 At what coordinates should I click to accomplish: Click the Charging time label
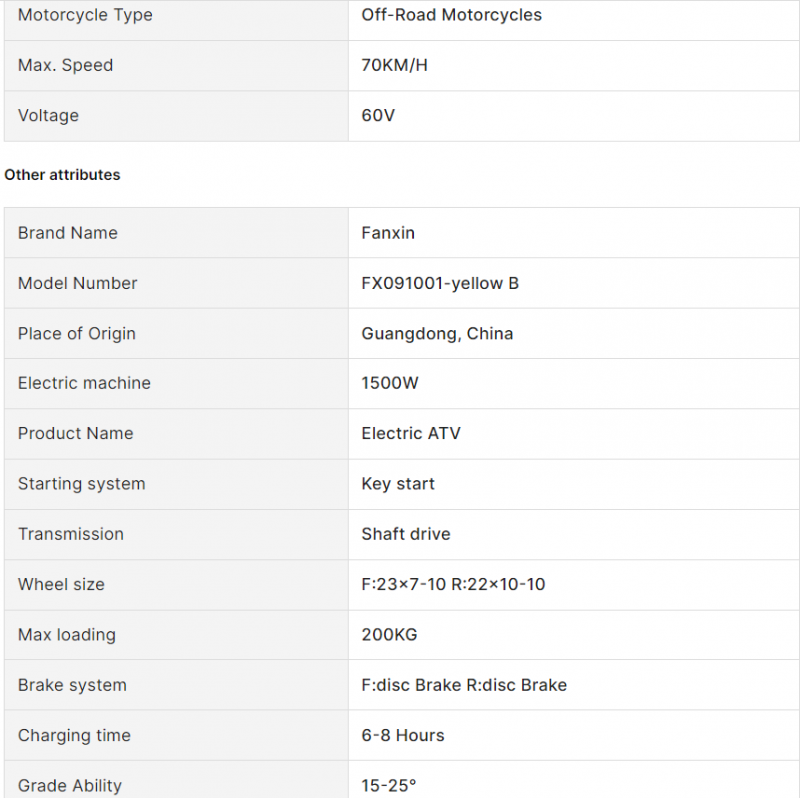pyautogui.click(x=74, y=735)
